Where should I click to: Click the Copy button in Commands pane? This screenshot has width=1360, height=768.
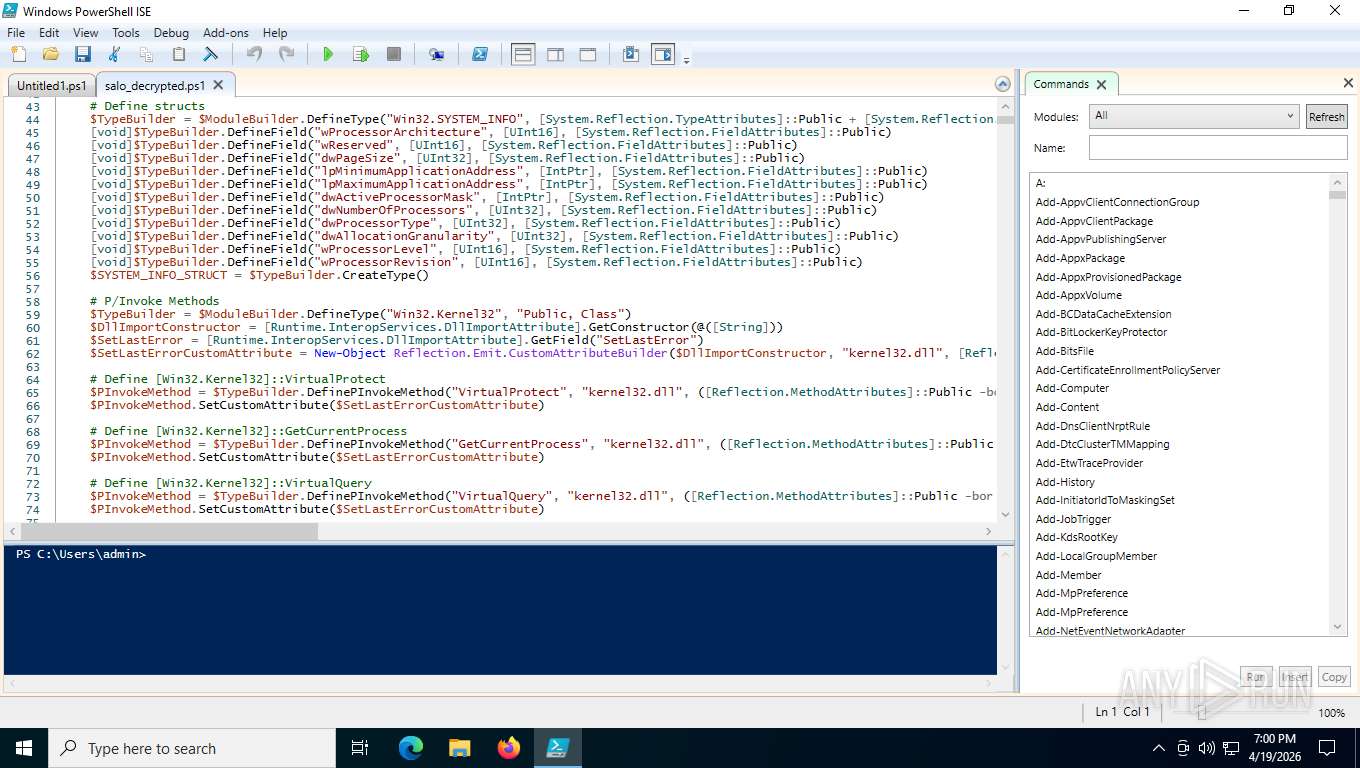tap(1334, 677)
